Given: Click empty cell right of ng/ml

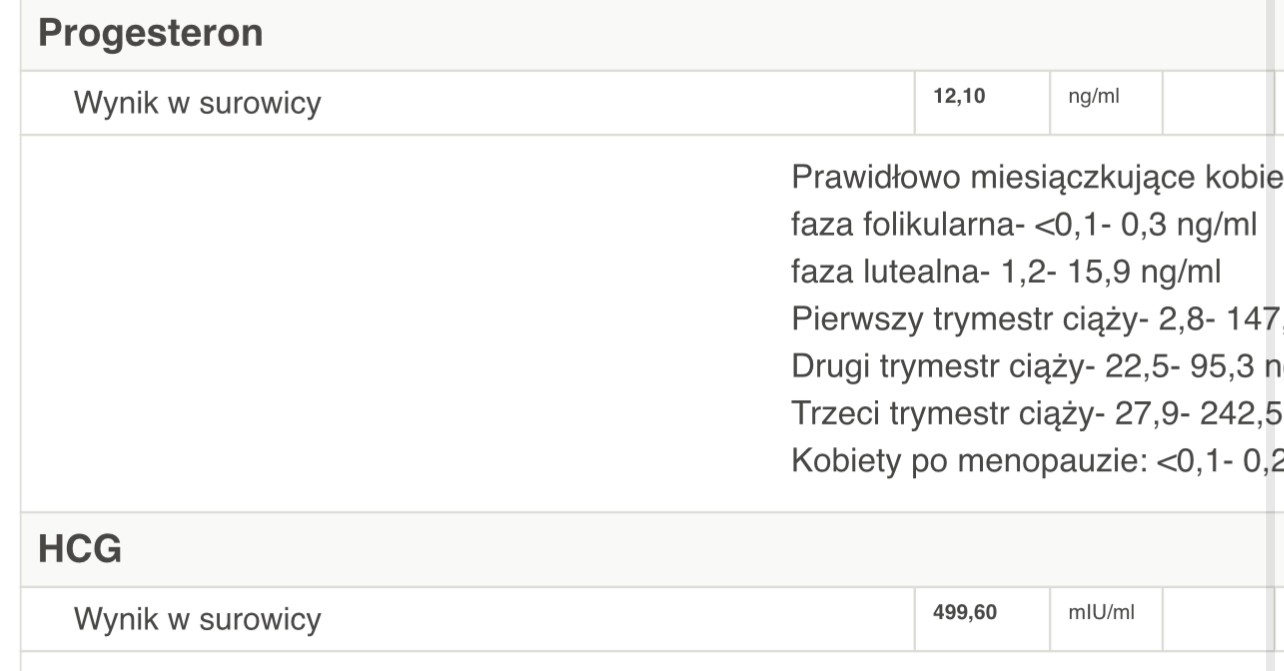Looking at the screenshot, I should pos(1218,103).
